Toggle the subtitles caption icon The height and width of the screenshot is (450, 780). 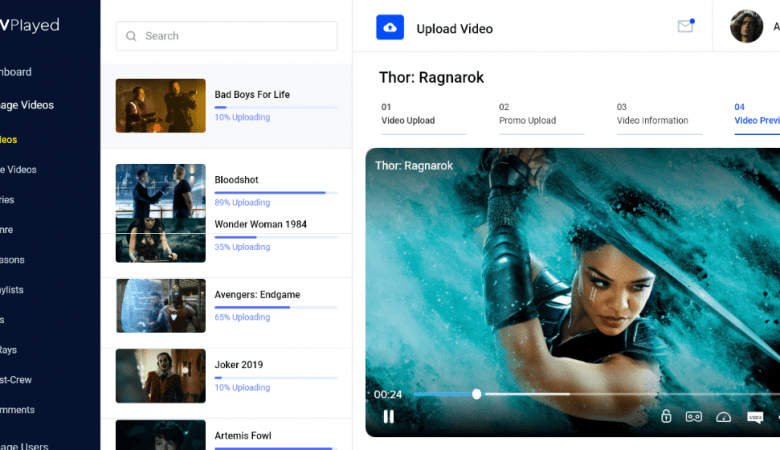point(755,417)
